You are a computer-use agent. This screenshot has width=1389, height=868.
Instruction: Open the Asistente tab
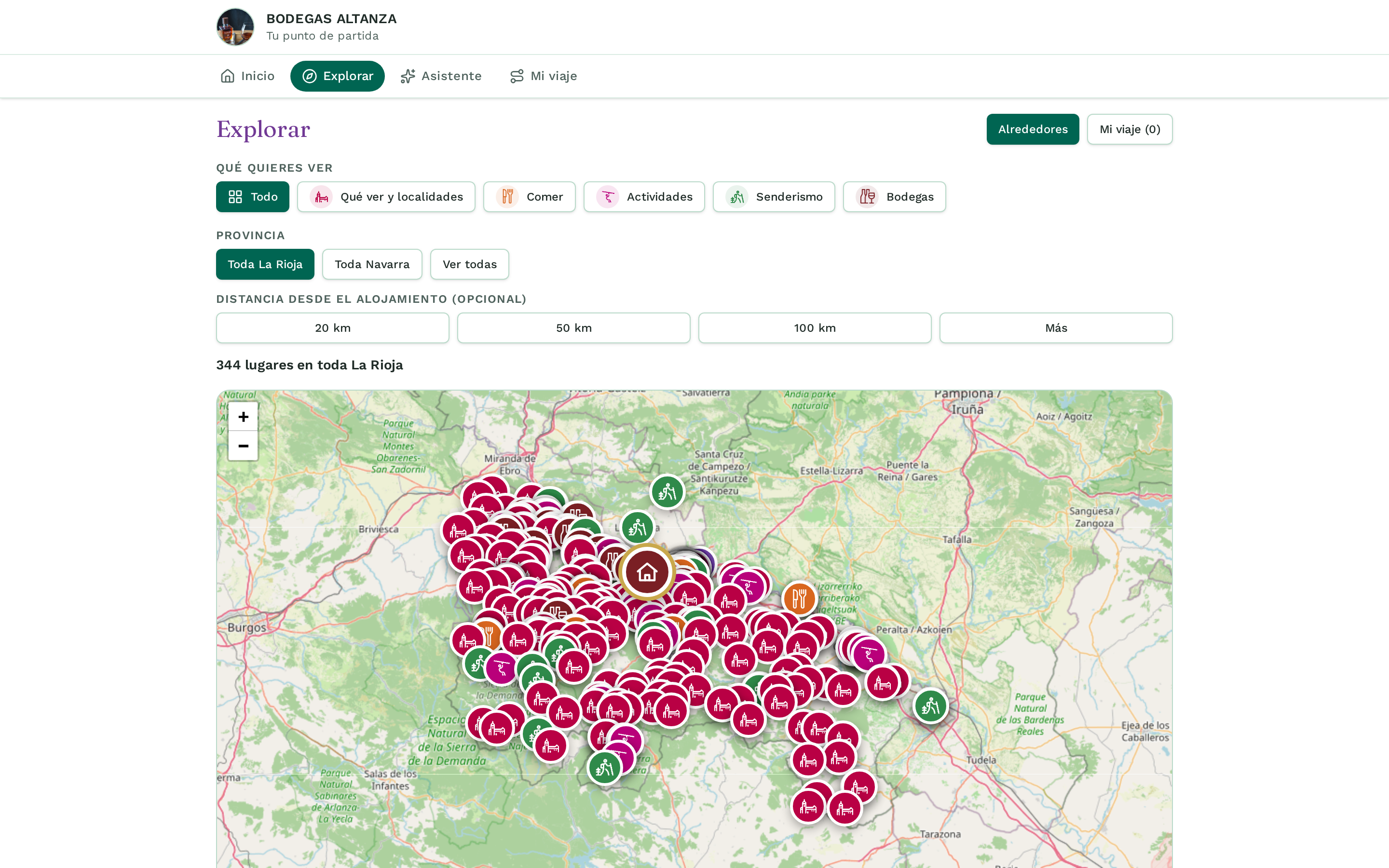[x=441, y=76]
